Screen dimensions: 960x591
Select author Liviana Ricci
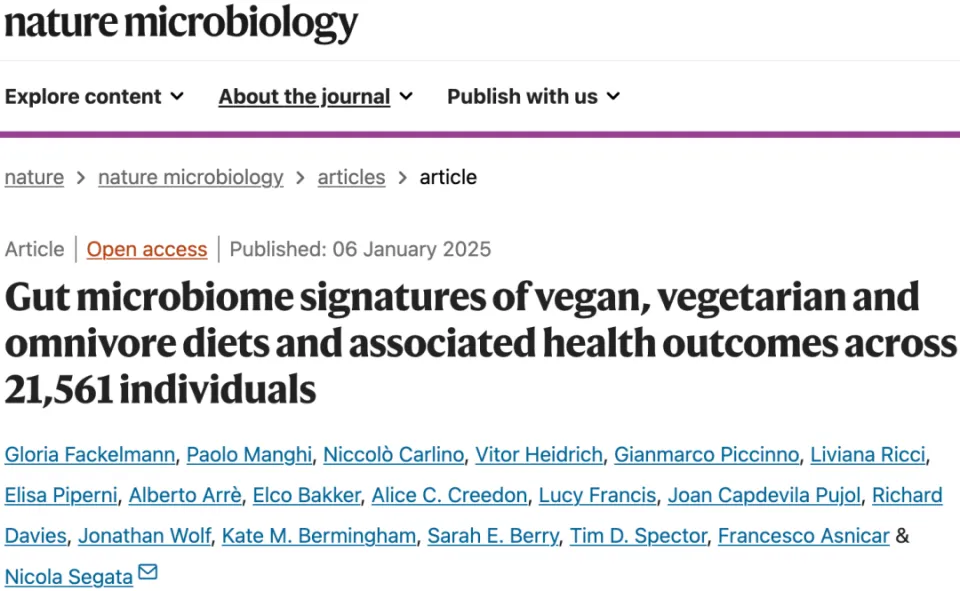click(868, 455)
